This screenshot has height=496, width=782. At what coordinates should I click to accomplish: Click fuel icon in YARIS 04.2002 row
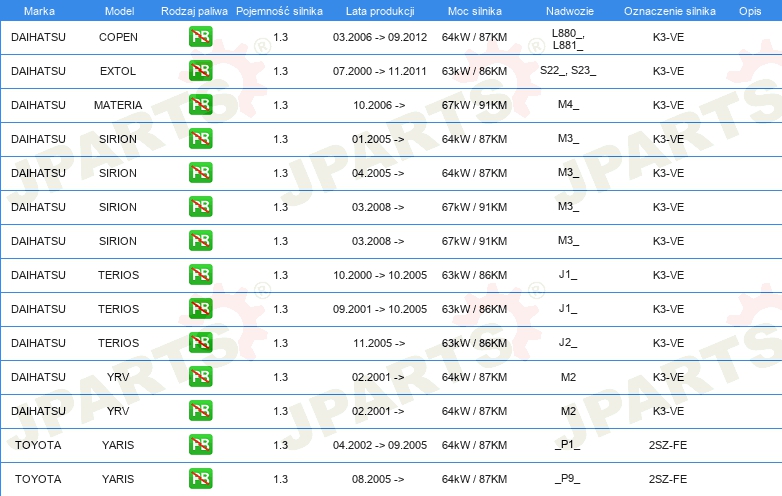(x=200, y=445)
